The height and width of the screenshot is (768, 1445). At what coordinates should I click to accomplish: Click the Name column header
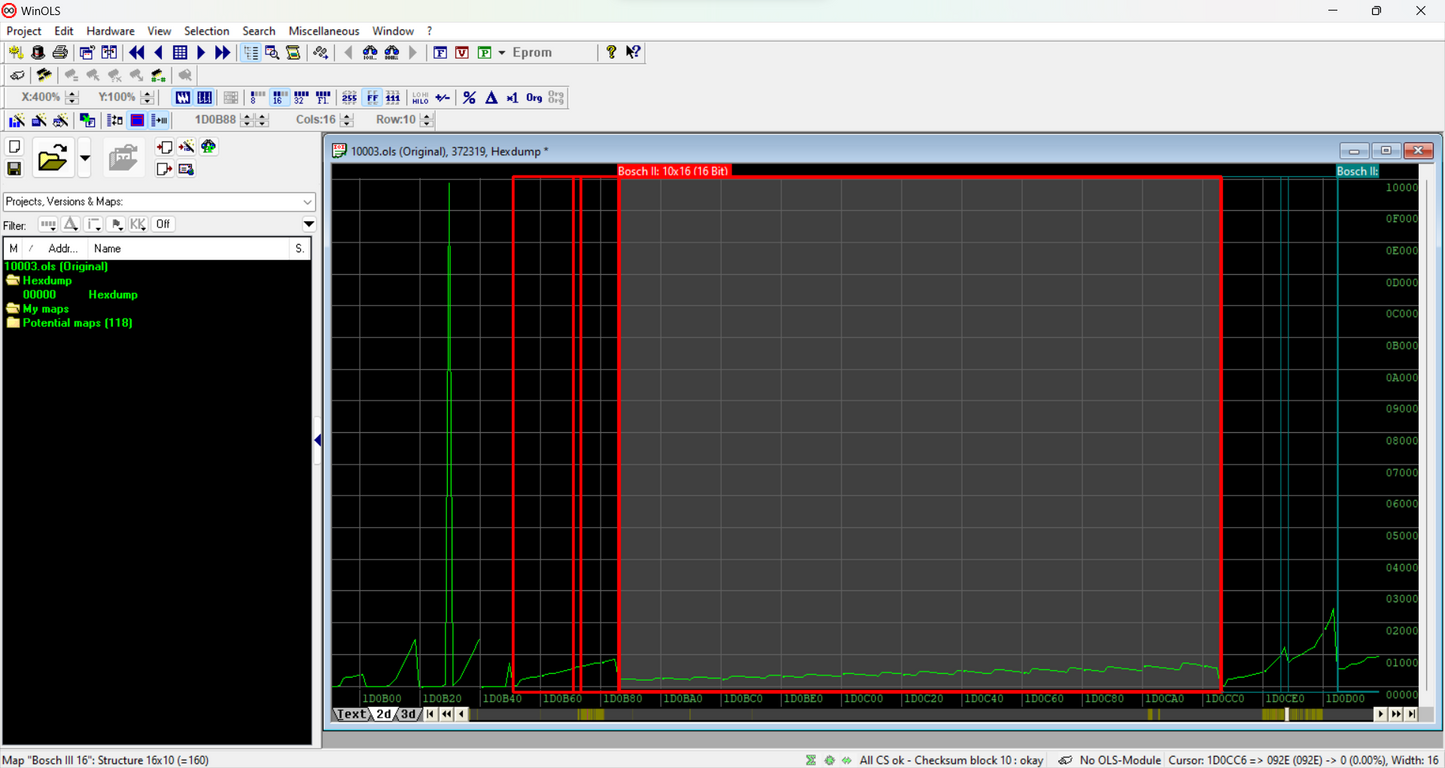point(107,249)
